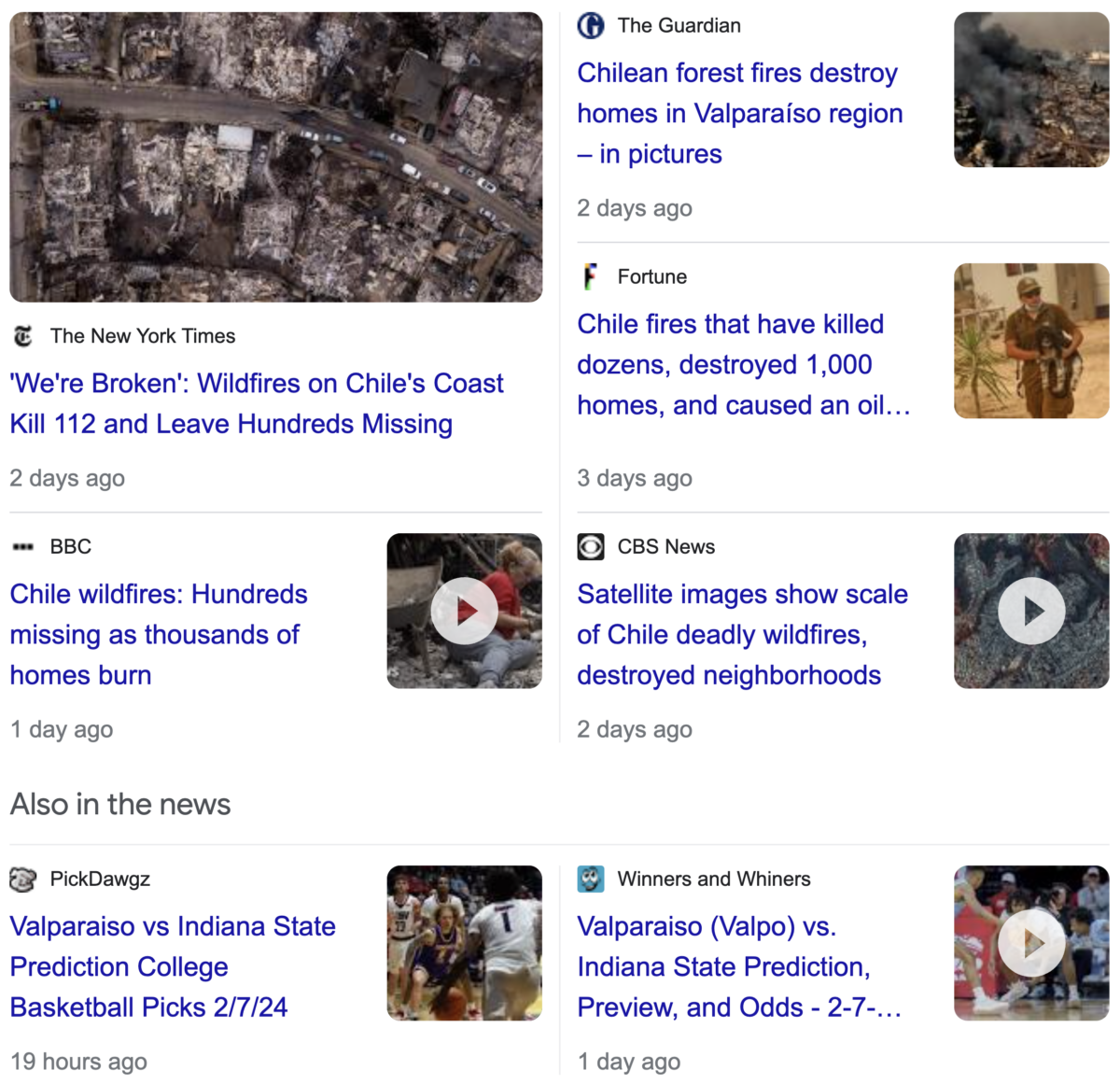Click the Fortune source name
The image size is (1120, 1084).
[x=652, y=276]
